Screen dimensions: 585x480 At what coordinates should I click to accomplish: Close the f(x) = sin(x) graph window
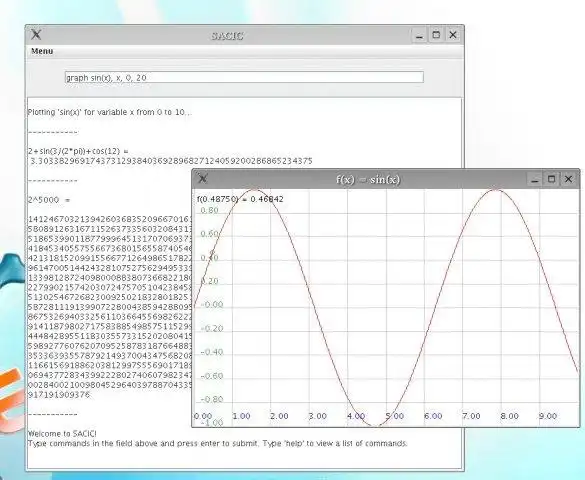tap(568, 179)
